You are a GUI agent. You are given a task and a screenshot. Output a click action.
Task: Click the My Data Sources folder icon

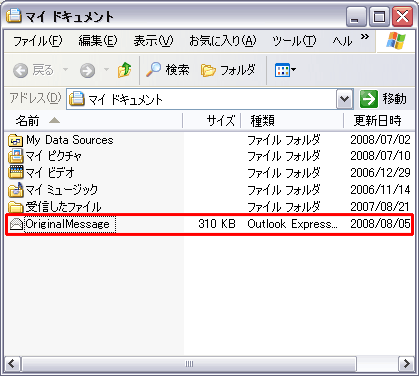[15, 140]
